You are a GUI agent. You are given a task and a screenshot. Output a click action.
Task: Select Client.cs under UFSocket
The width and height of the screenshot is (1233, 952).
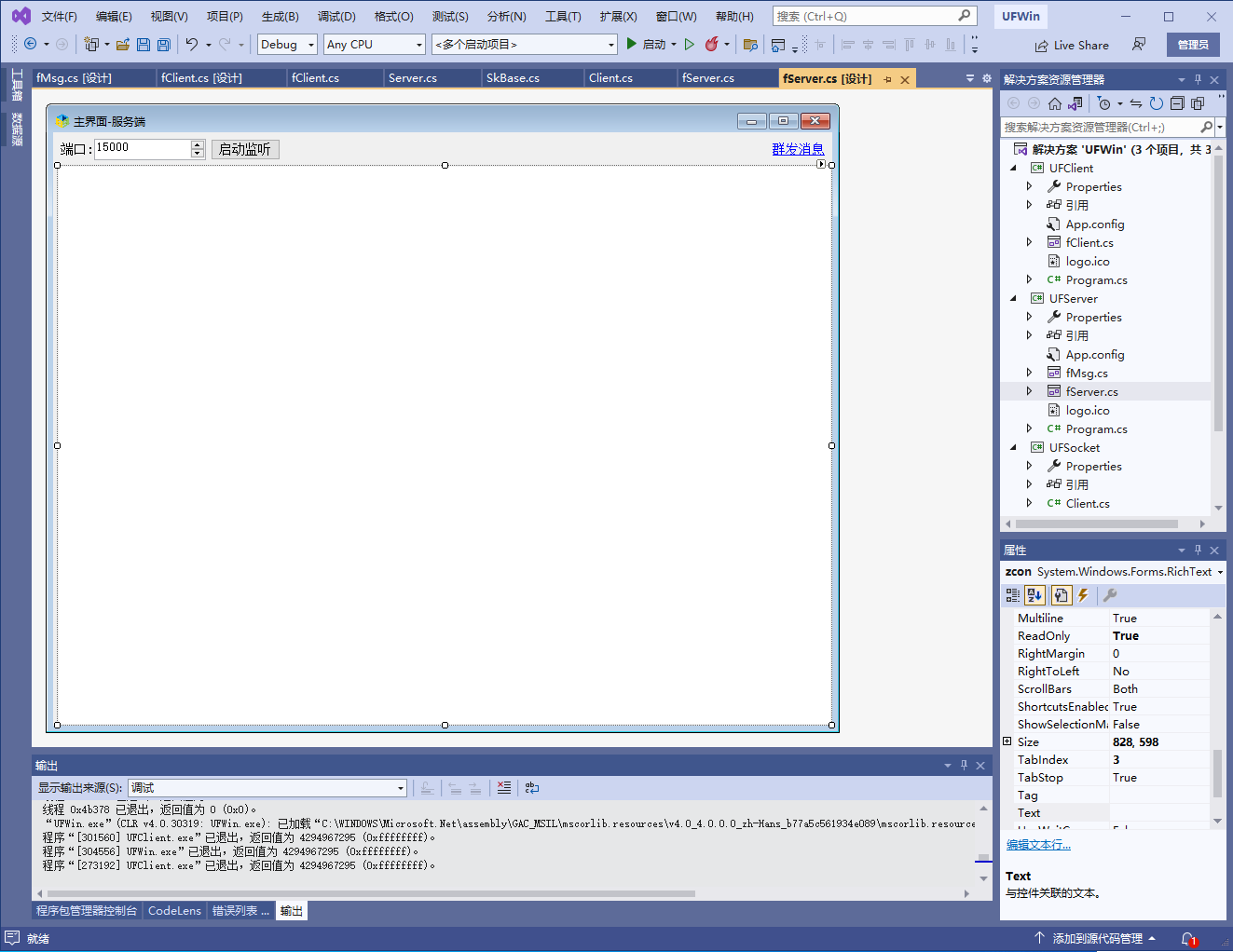(x=1088, y=504)
